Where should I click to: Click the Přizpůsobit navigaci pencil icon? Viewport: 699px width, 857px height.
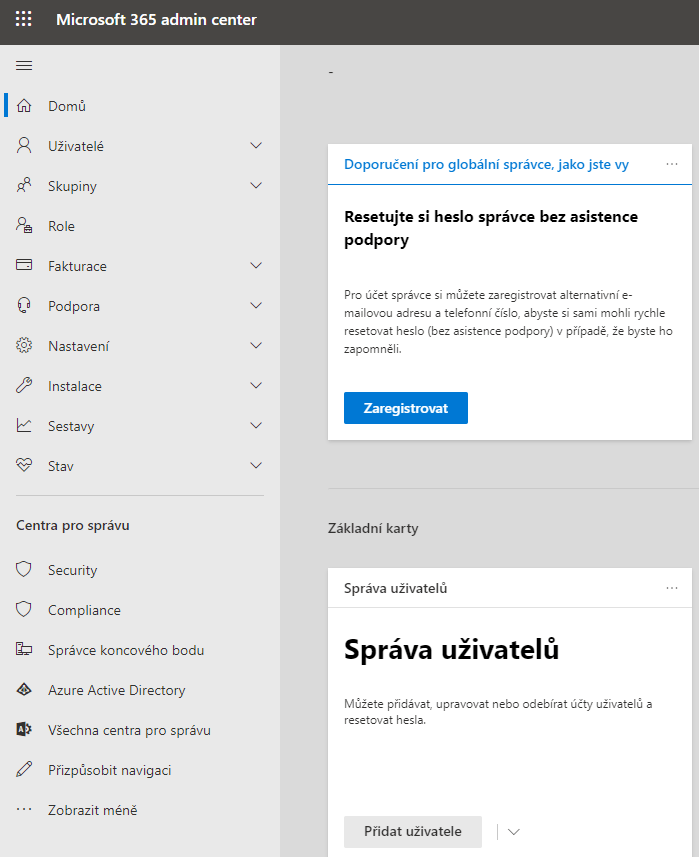click(25, 770)
